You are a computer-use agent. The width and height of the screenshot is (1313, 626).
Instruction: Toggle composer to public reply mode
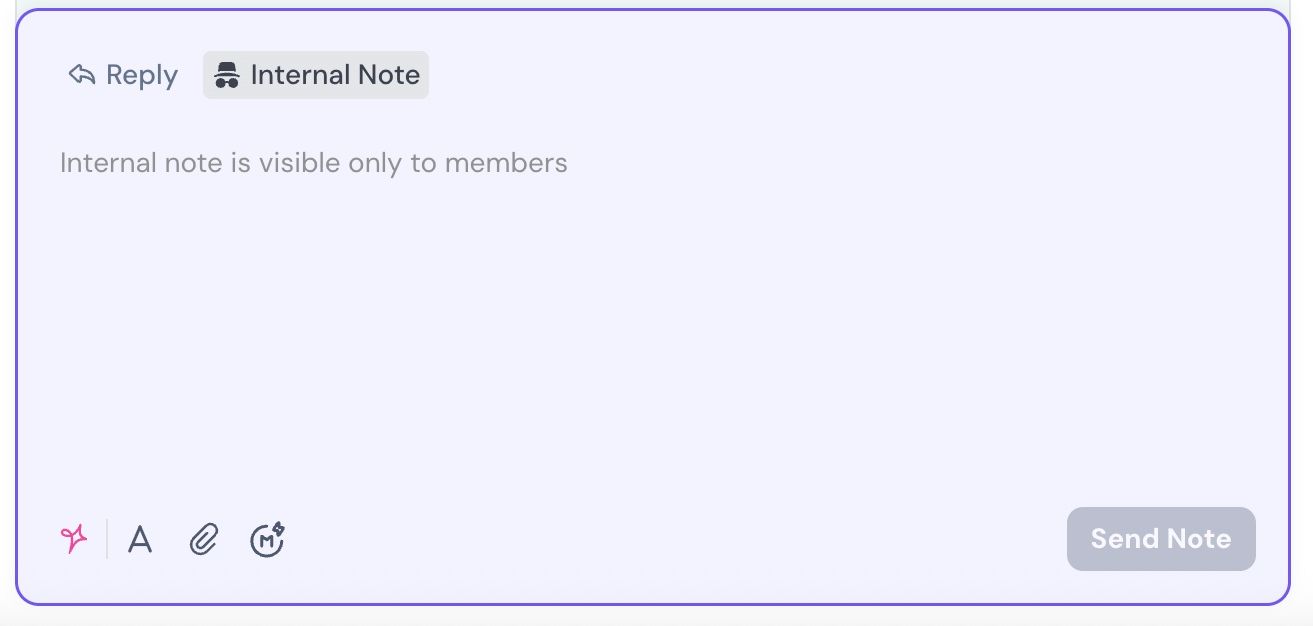pyautogui.click(x=123, y=75)
